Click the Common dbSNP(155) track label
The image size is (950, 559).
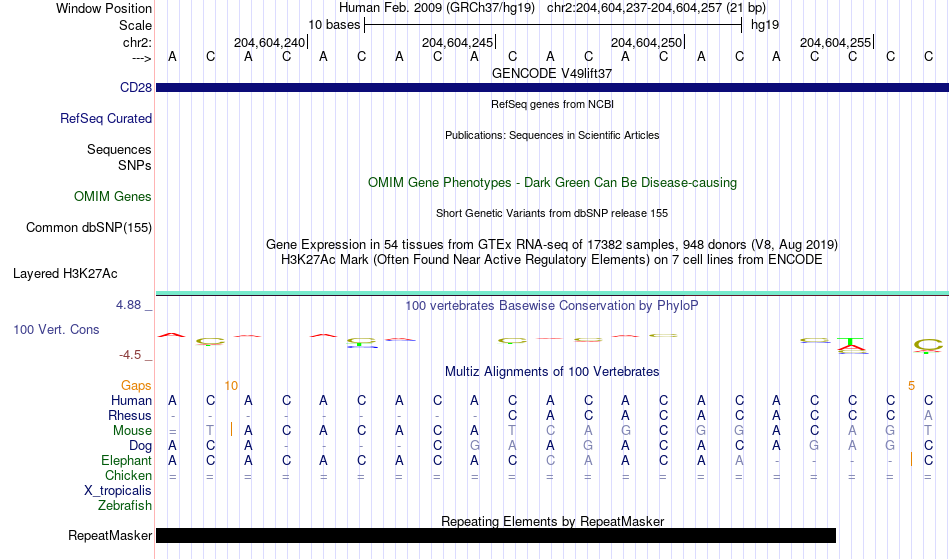(89, 228)
